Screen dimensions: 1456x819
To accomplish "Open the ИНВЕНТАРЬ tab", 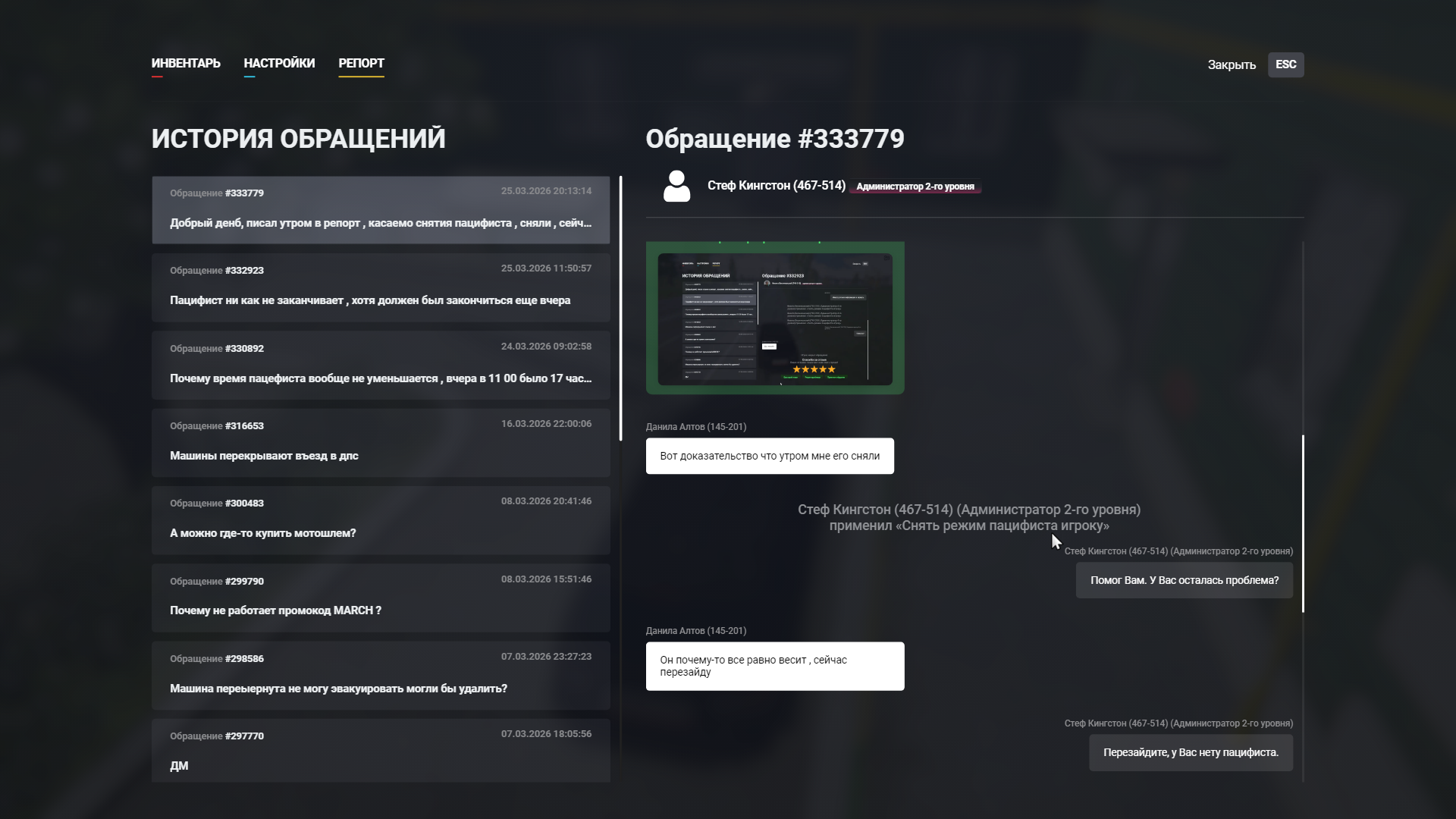I will [x=186, y=64].
